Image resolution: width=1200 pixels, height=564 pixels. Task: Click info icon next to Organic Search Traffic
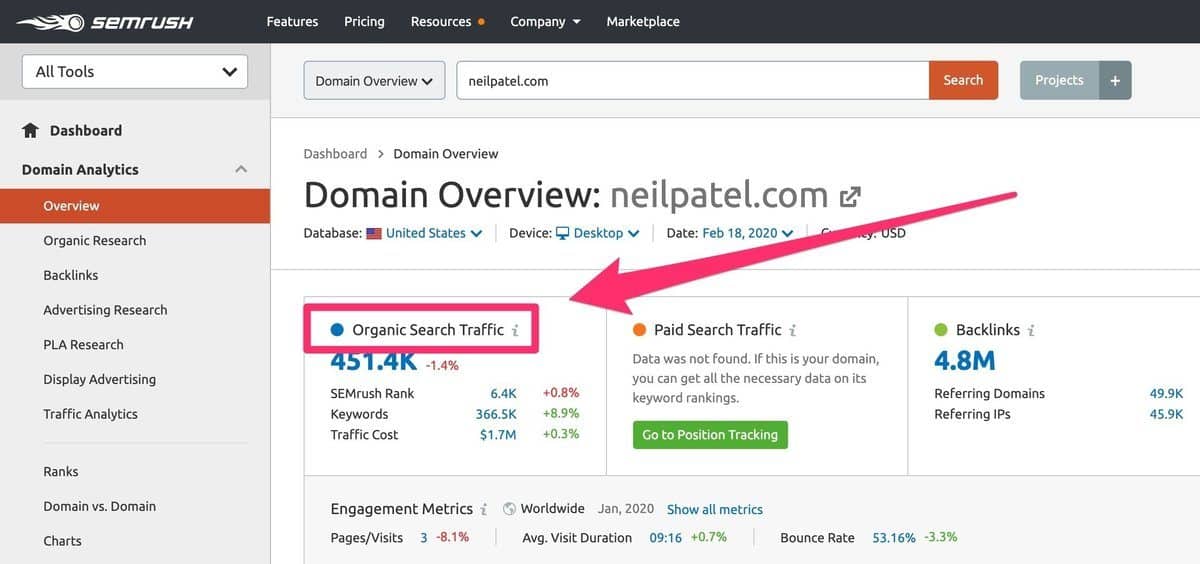coord(515,330)
